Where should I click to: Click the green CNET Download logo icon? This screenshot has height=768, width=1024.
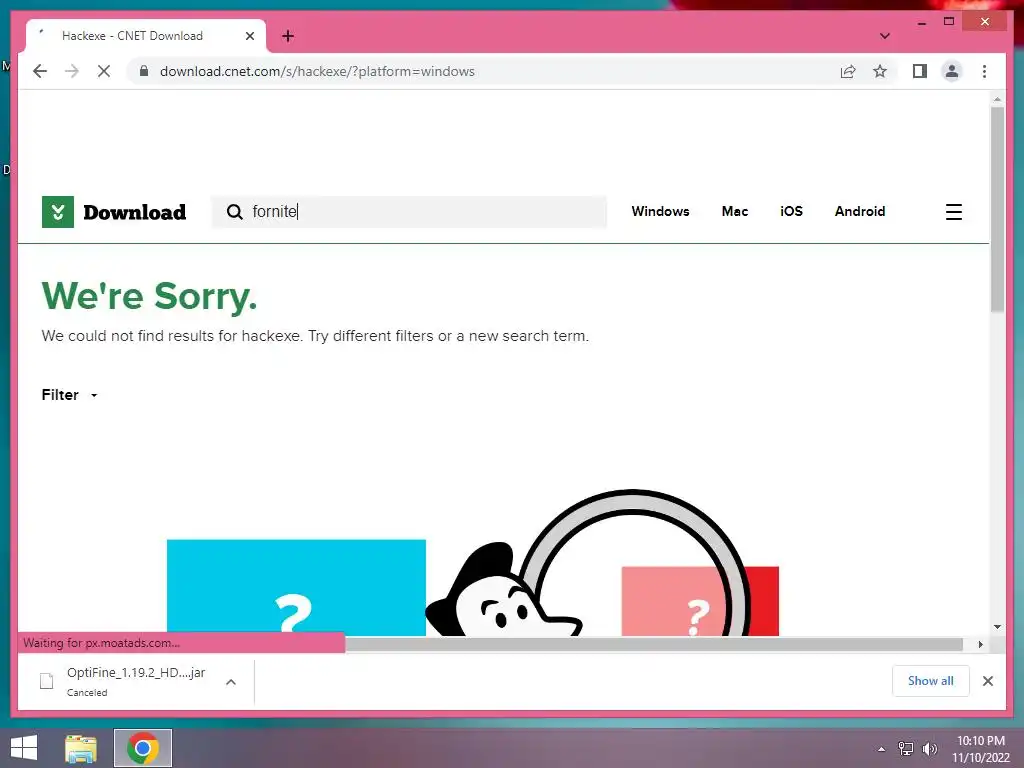[57, 212]
